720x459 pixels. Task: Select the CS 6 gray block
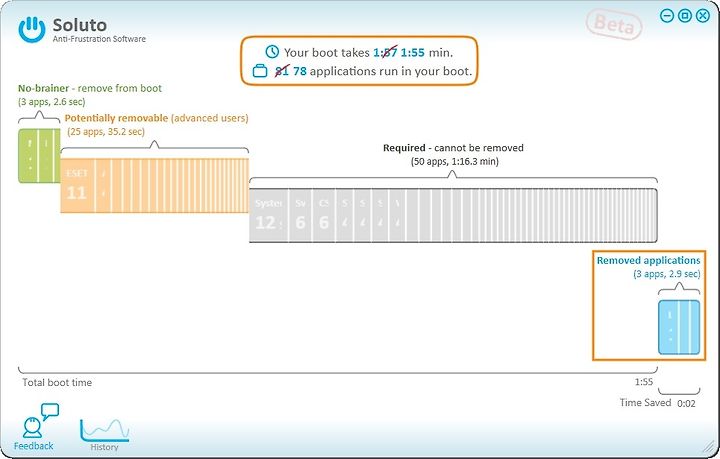point(323,215)
